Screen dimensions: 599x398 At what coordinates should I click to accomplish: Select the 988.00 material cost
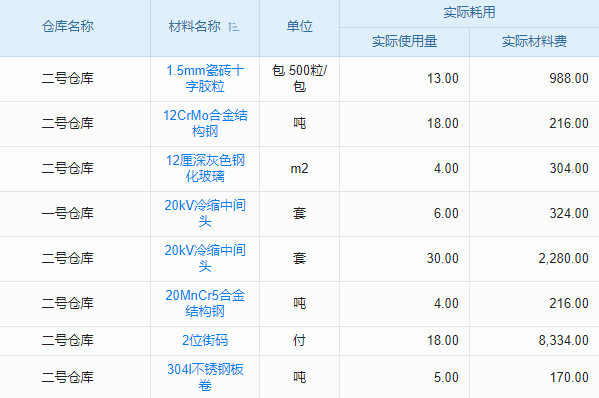(569, 78)
